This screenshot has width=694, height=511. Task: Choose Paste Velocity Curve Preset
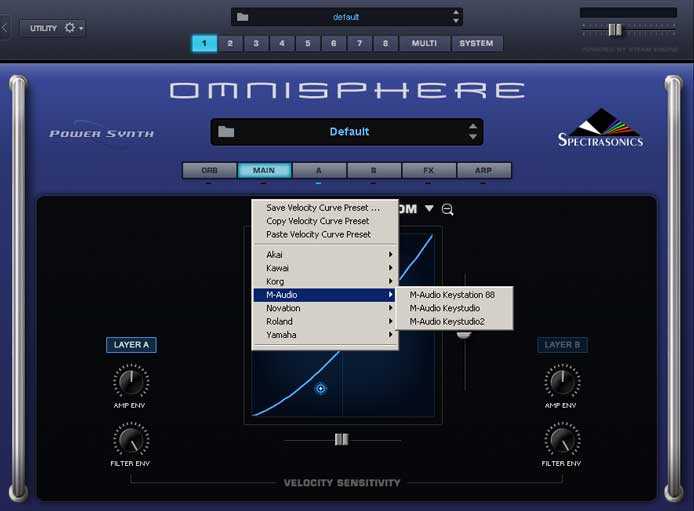tap(325, 234)
